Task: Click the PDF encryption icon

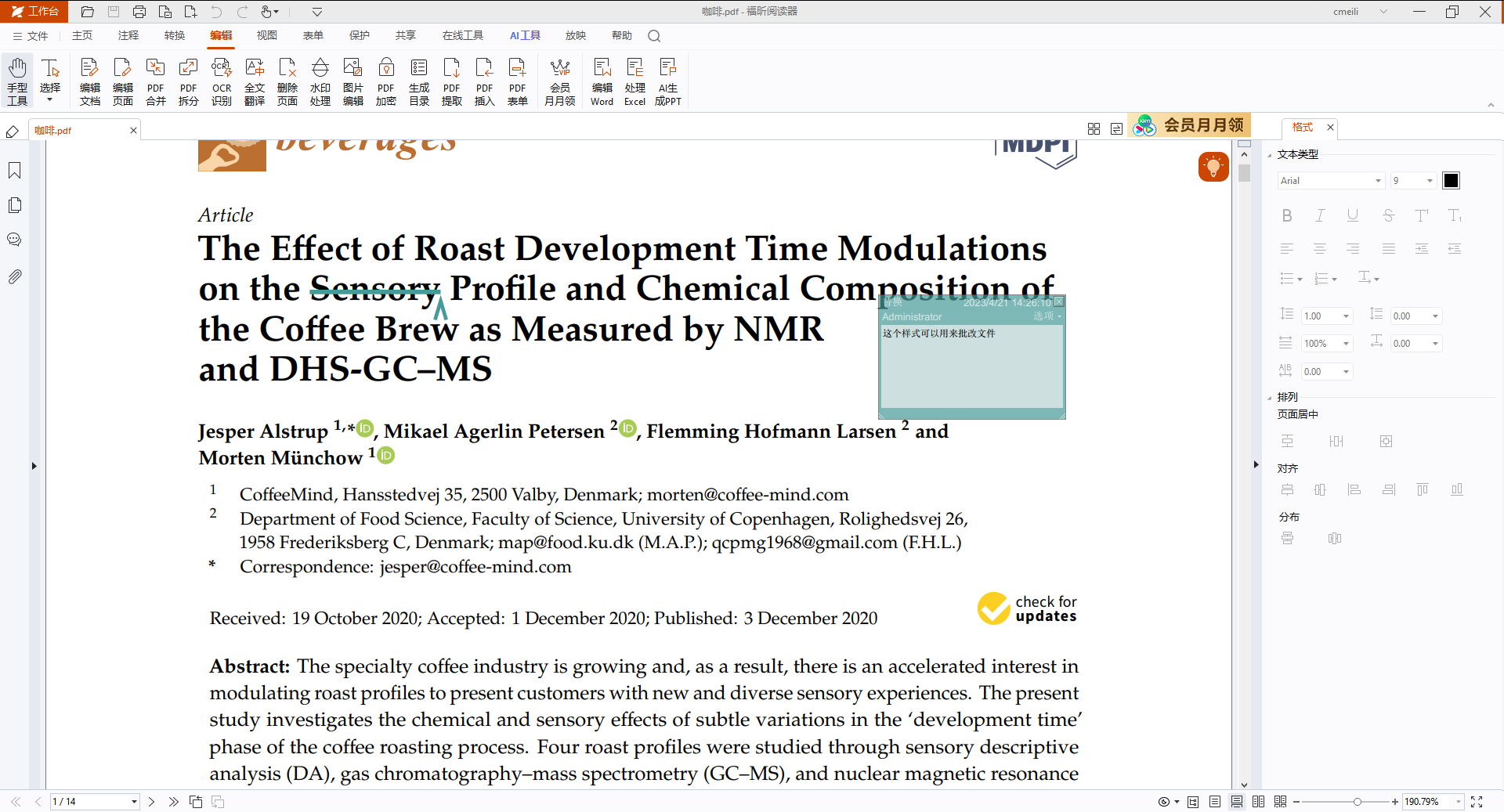Action: point(386,81)
